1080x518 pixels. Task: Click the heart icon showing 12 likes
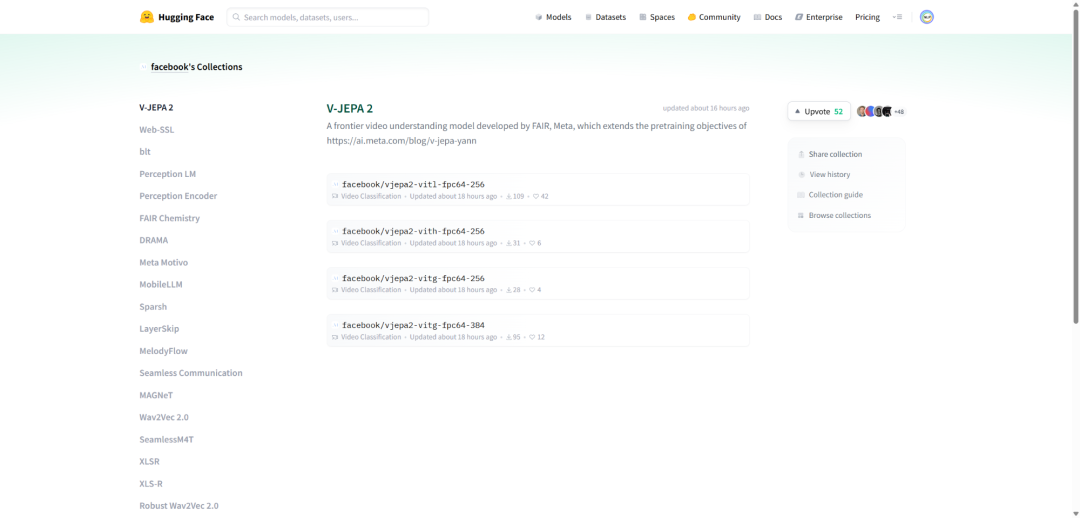532,337
